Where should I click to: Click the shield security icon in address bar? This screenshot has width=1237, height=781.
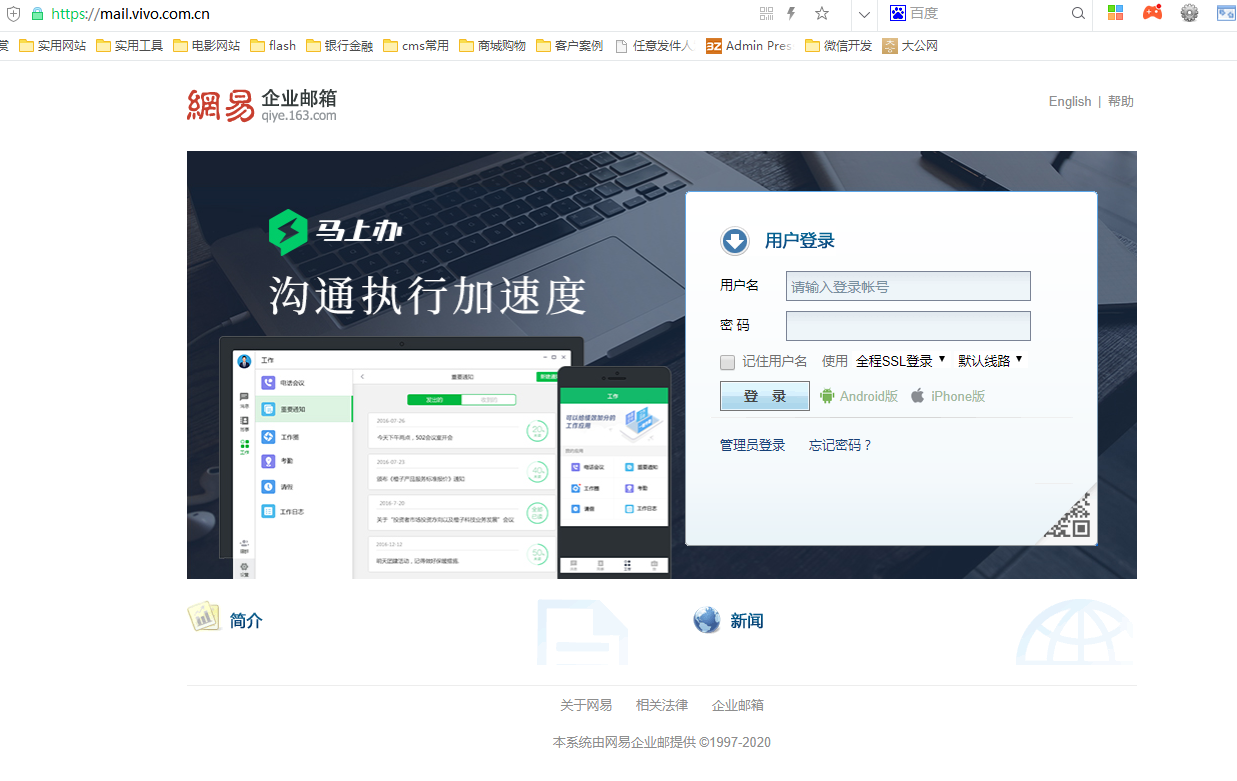[x=14, y=14]
